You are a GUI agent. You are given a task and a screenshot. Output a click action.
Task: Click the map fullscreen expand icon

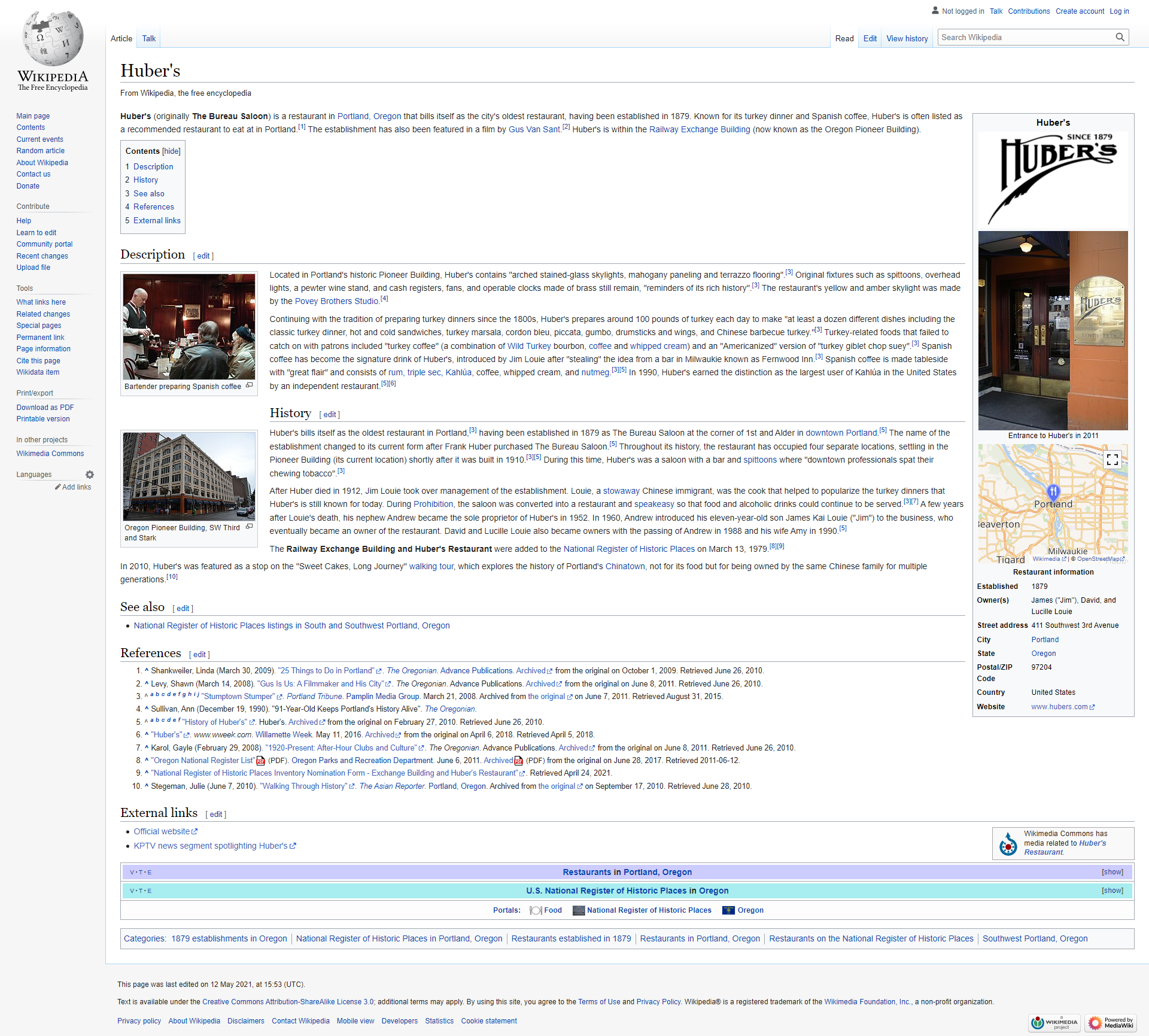pos(1112,460)
